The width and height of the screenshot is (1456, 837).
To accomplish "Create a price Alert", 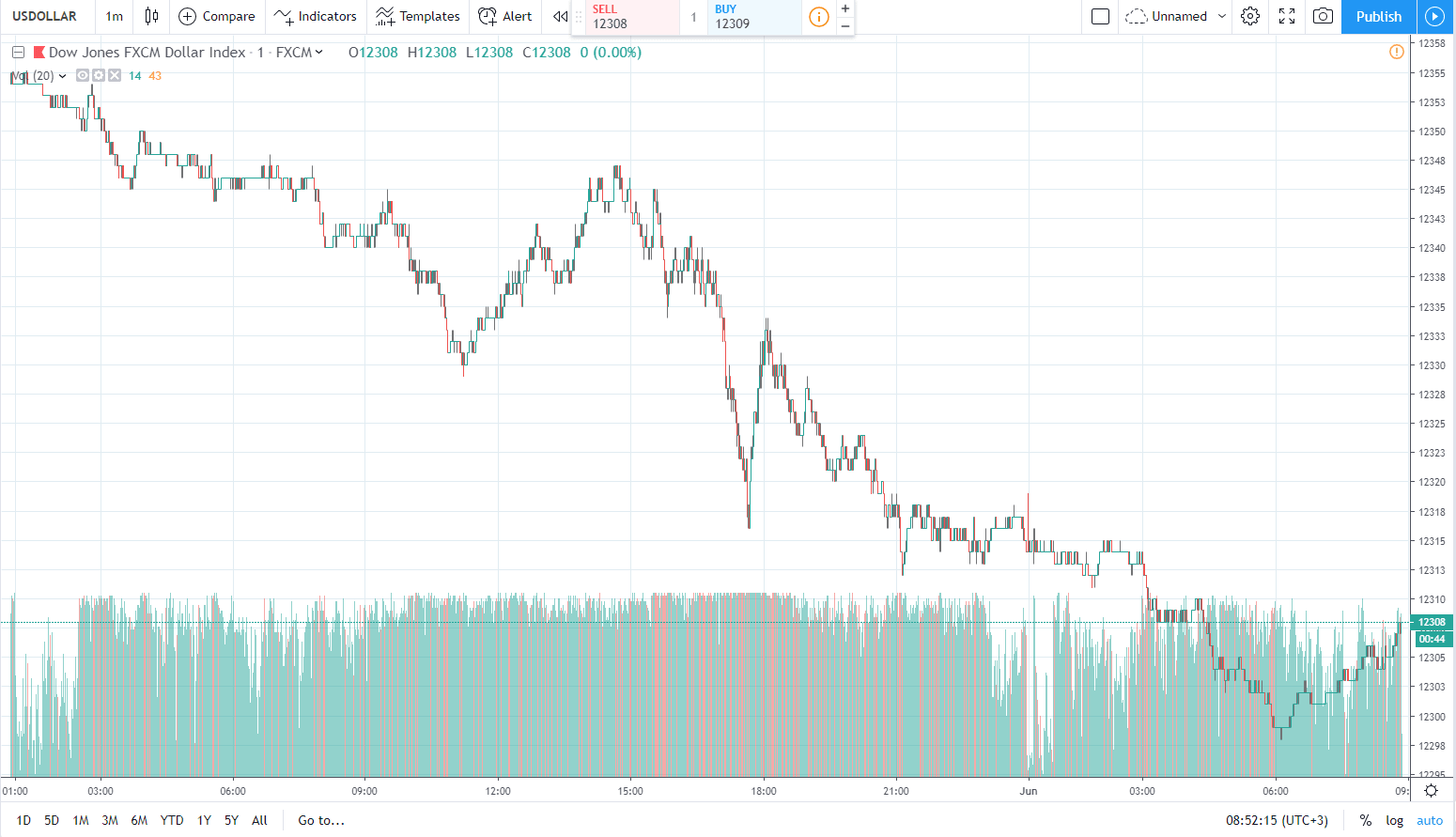I will pos(505,16).
